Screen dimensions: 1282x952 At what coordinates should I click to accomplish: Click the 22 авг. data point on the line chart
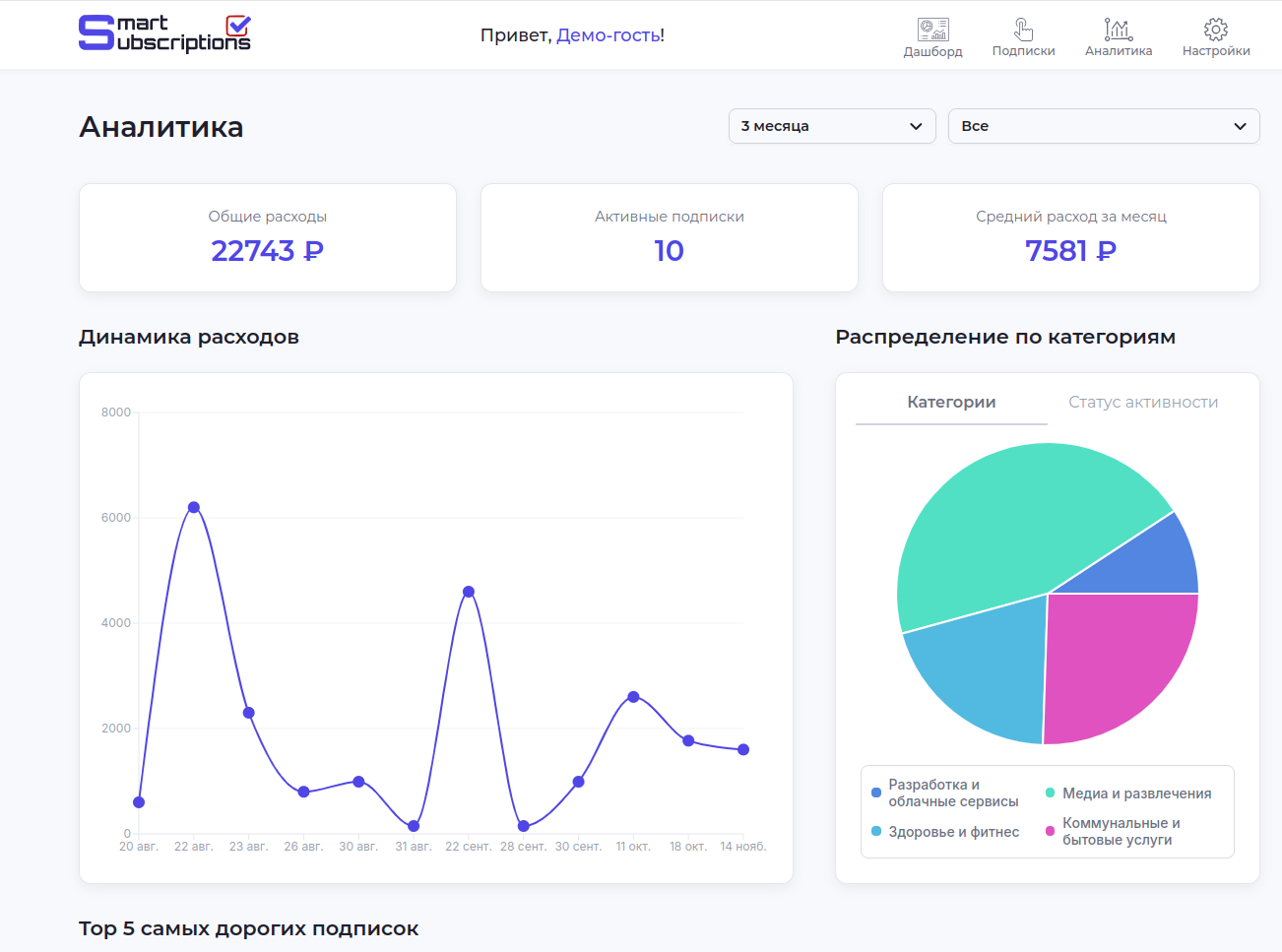tap(193, 506)
